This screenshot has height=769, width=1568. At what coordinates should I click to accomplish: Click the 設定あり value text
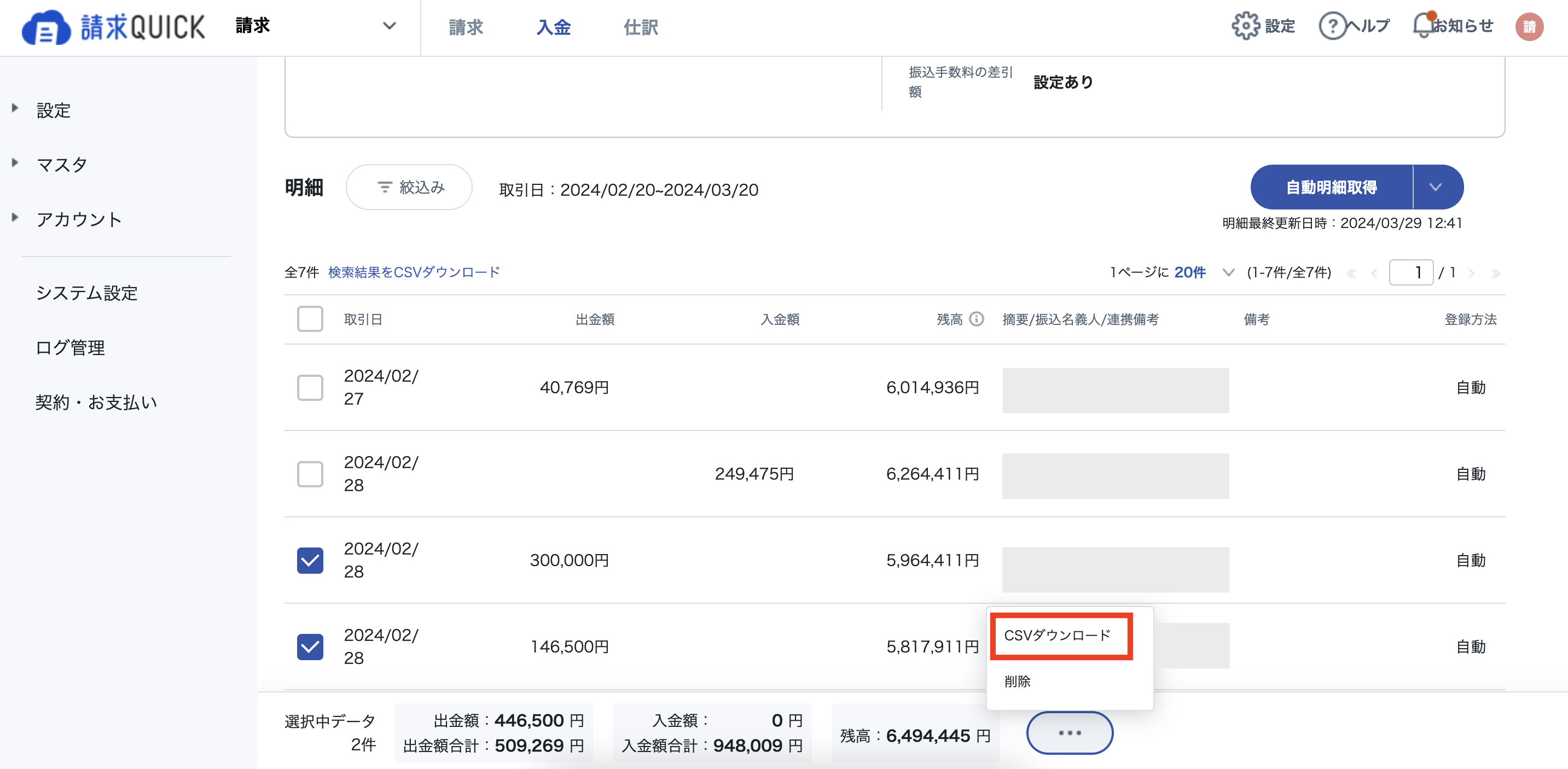coord(1064,82)
